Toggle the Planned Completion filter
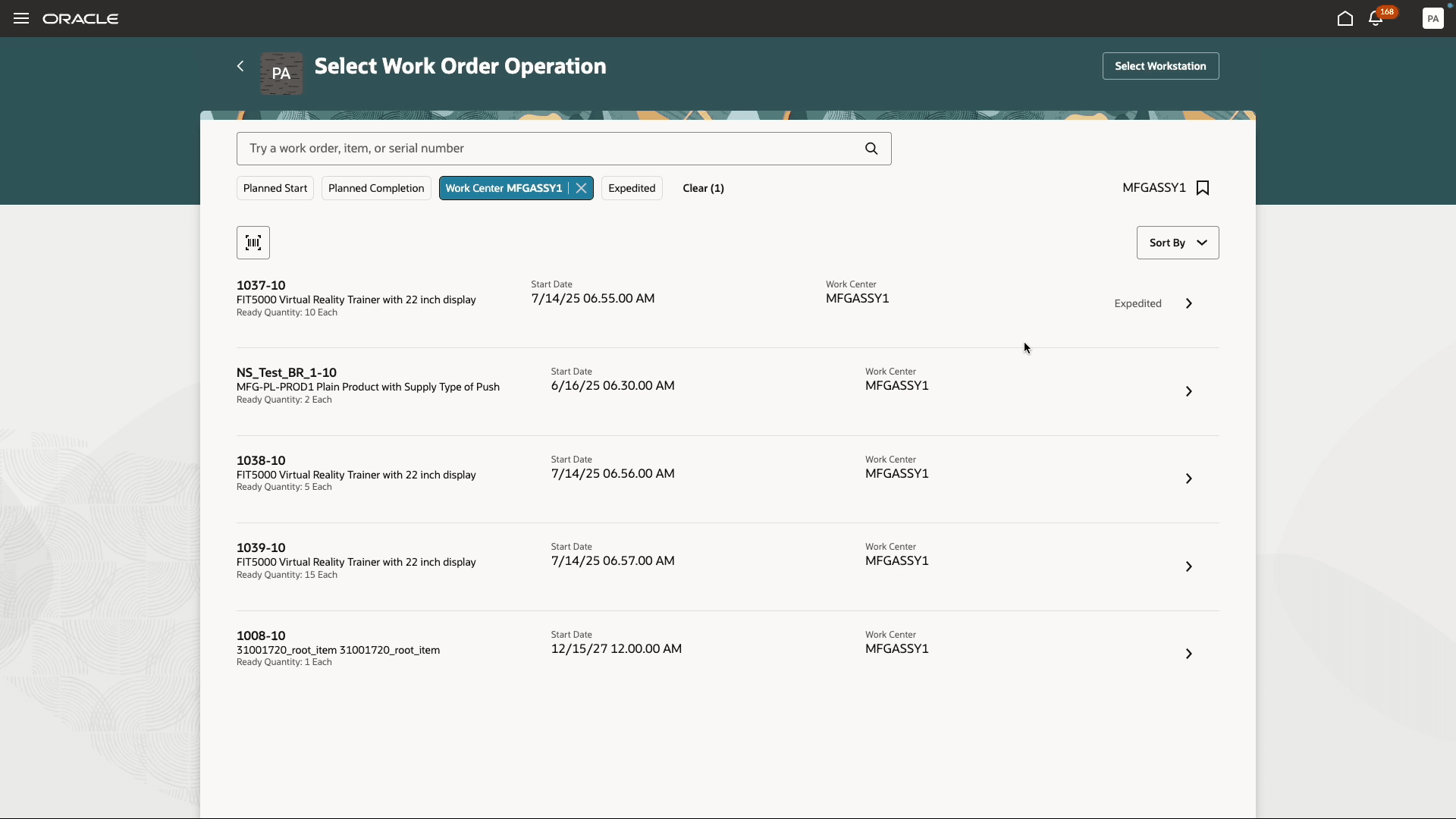Image resolution: width=1456 pixels, height=819 pixels. click(375, 187)
